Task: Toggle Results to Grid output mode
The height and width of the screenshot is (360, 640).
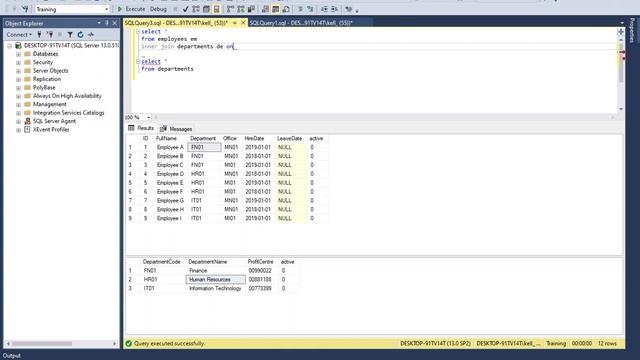Action: (x=276, y=9)
